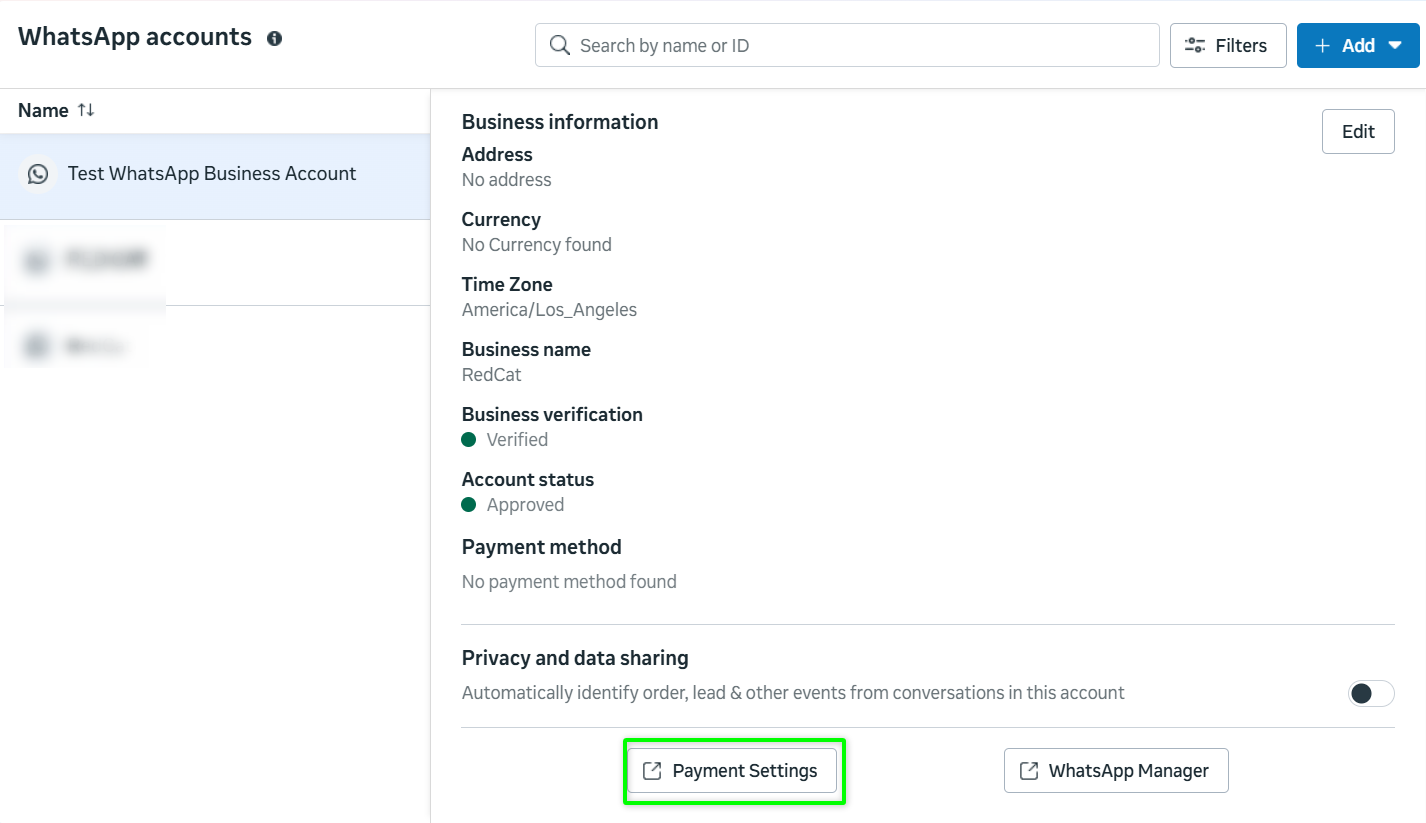Screen dimensions: 1426x823
Task: Toggle the Privacy and data sharing switch
Action: [1370, 693]
